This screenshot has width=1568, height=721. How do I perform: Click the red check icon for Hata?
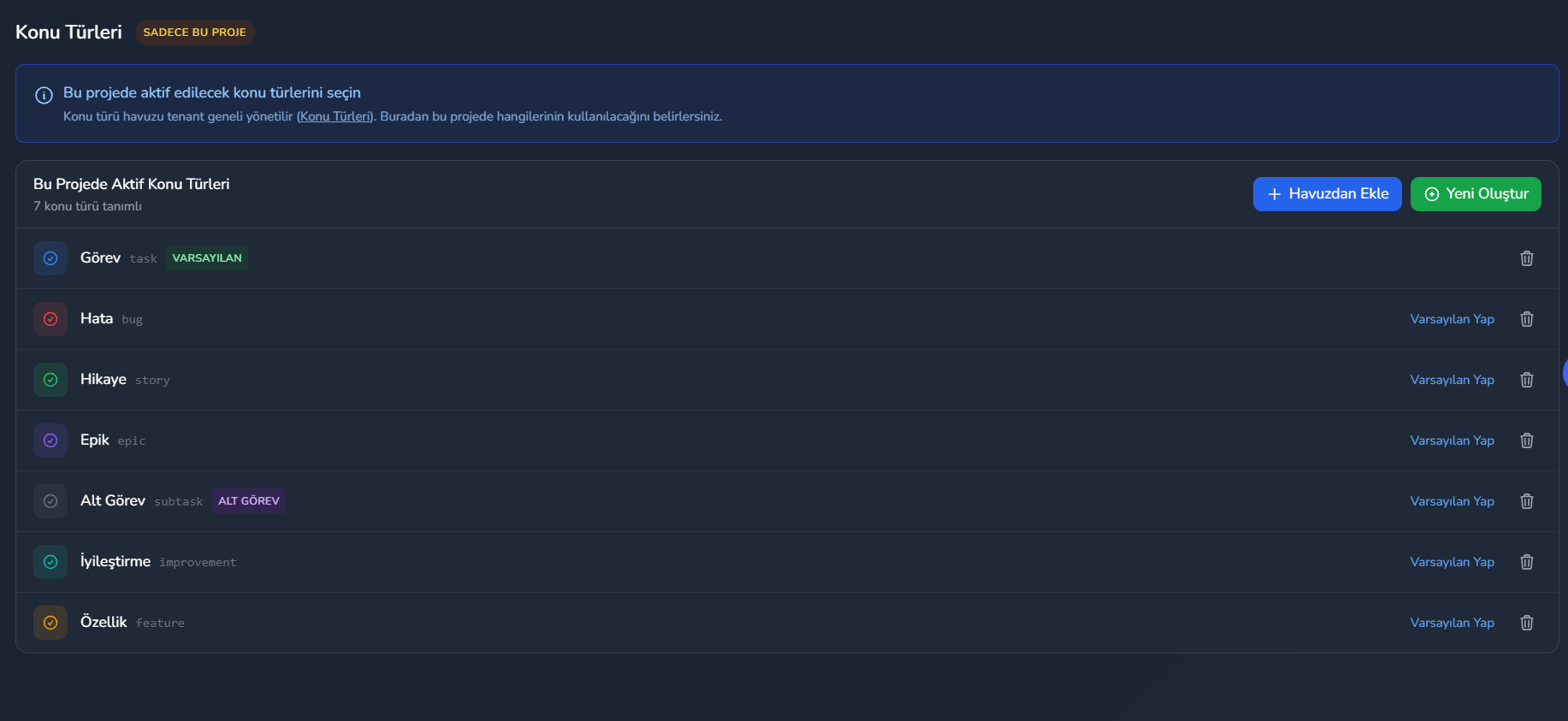coord(50,319)
